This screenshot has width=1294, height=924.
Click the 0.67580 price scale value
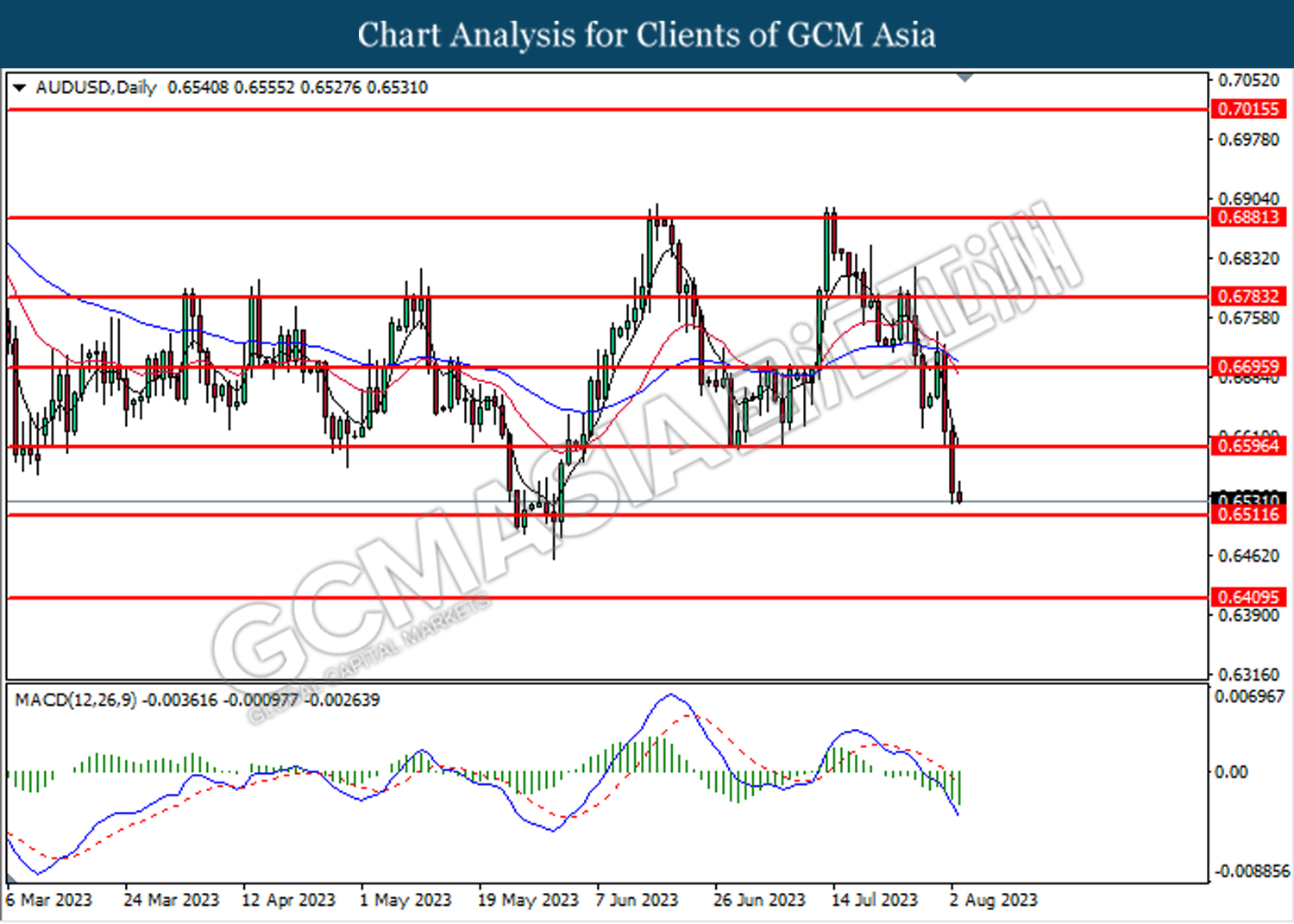[1248, 318]
